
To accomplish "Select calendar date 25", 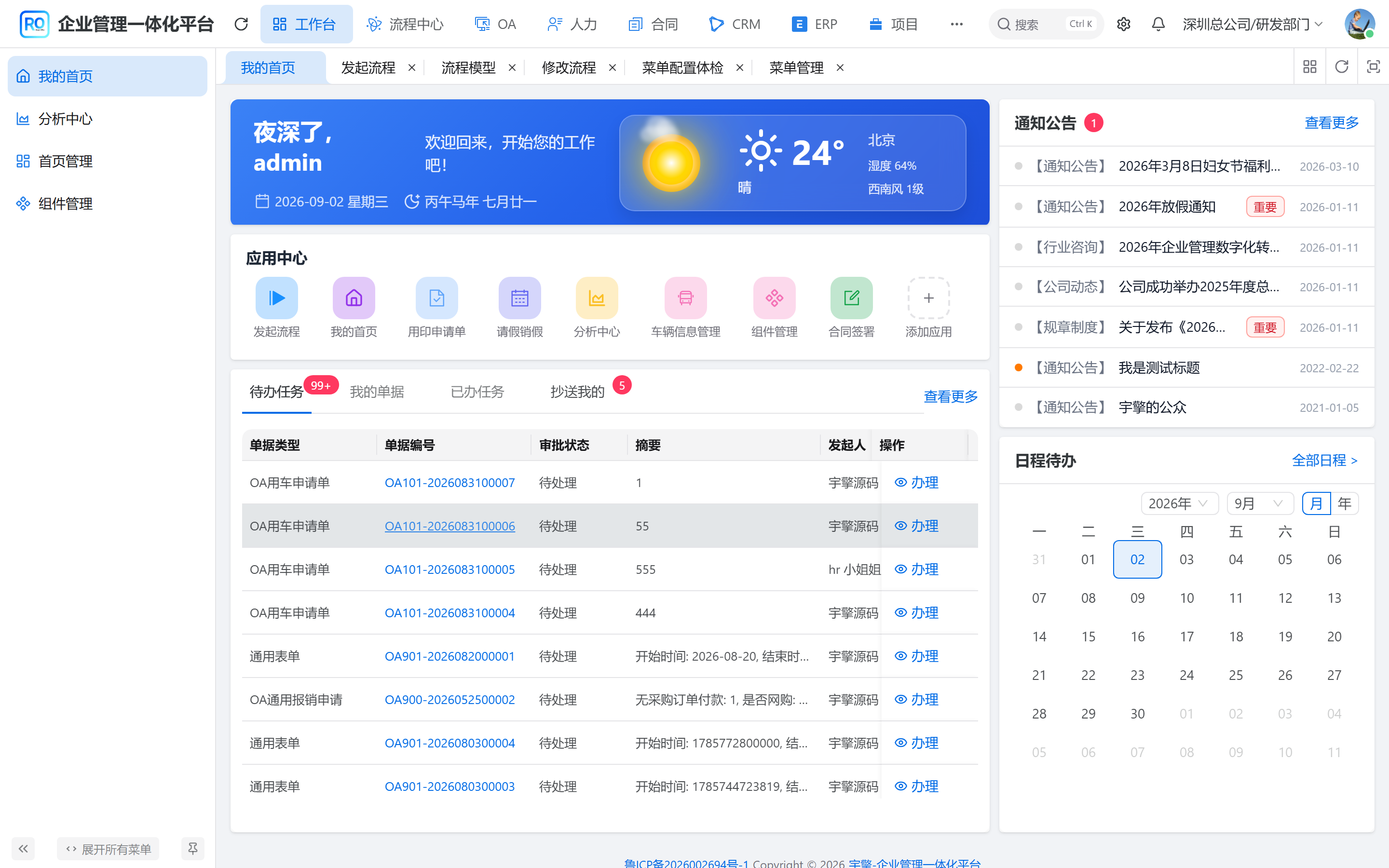I will click(x=1236, y=675).
